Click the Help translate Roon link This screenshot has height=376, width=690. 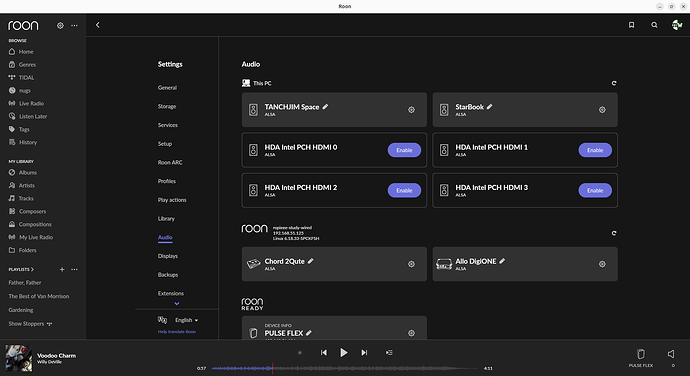point(177,332)
